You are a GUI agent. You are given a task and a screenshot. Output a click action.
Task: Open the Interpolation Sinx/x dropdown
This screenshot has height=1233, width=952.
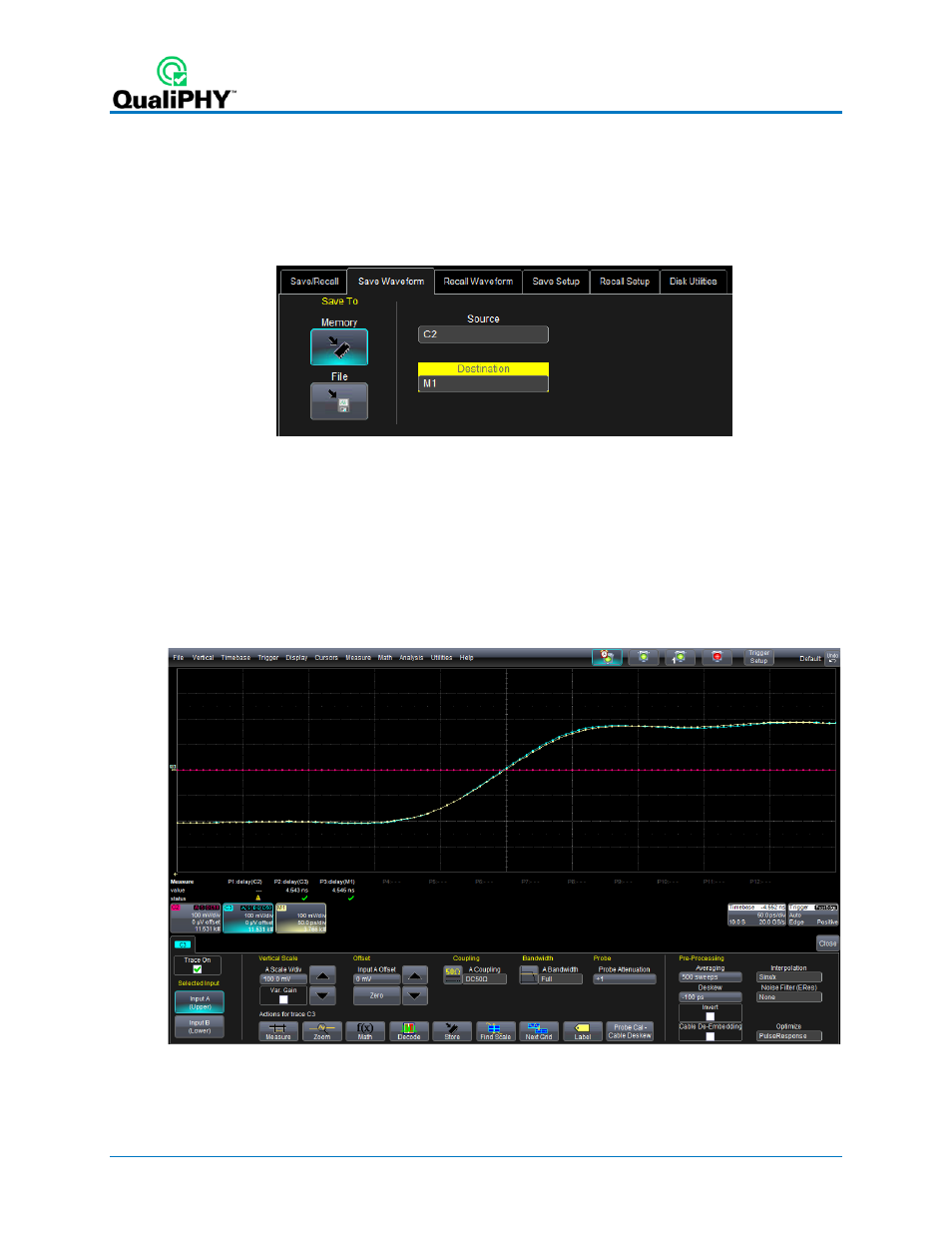click(x=789, y=977)
